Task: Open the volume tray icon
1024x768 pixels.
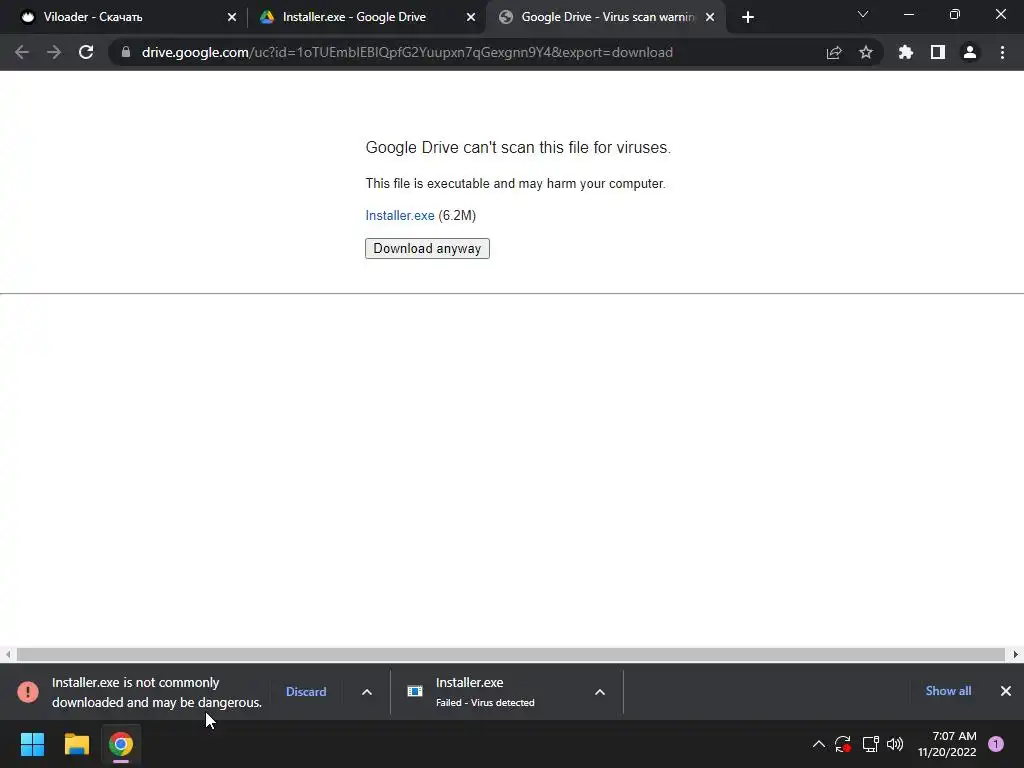Action: (x=895, y=744)
